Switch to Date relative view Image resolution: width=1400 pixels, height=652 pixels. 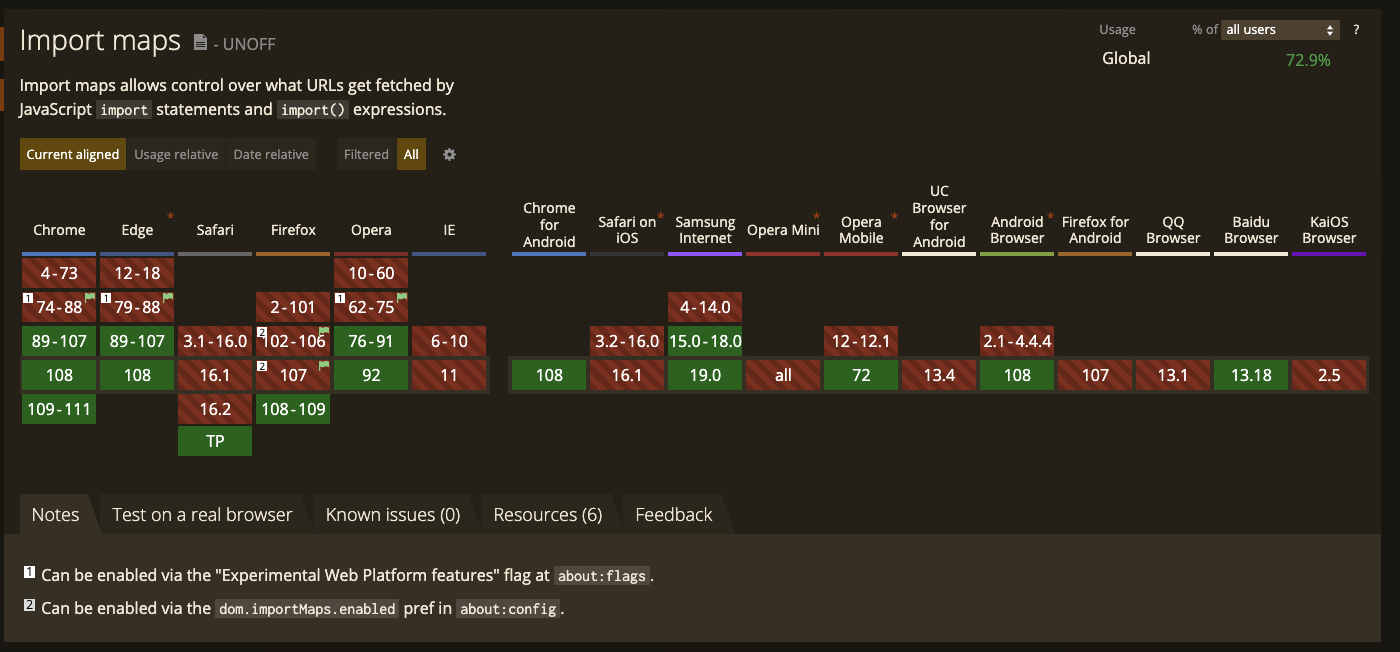point(272,154)
